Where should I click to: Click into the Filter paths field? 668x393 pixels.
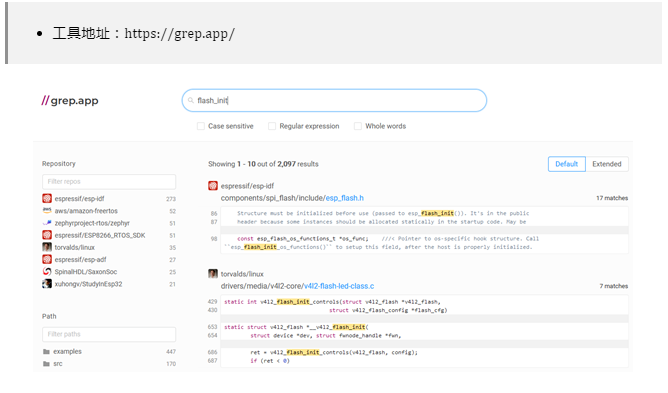[x=109, y=334]
